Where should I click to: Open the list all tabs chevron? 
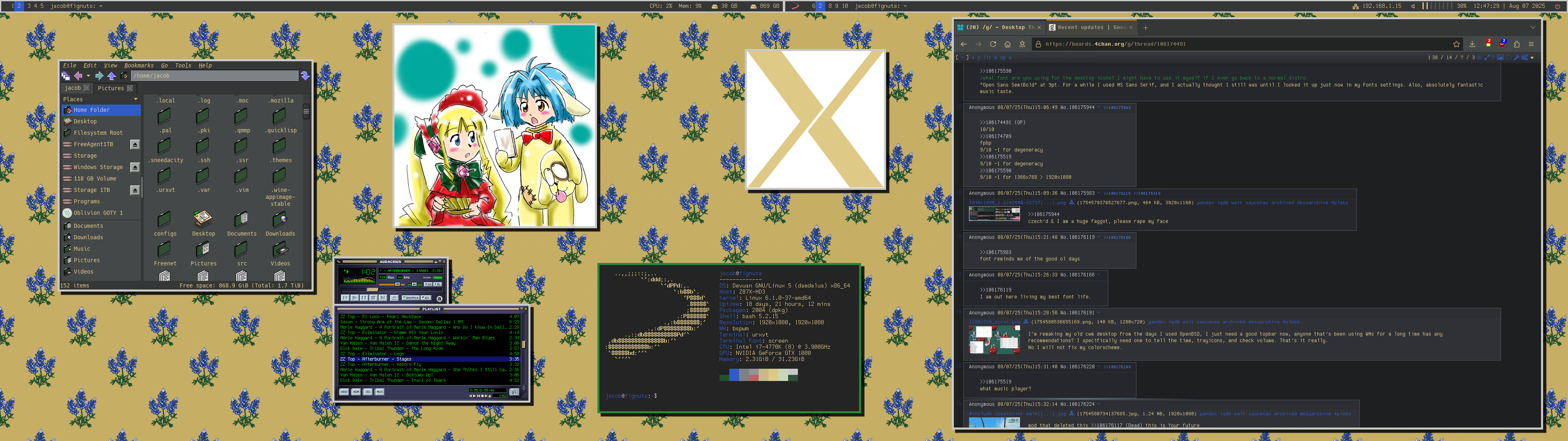pos(1533,27)
